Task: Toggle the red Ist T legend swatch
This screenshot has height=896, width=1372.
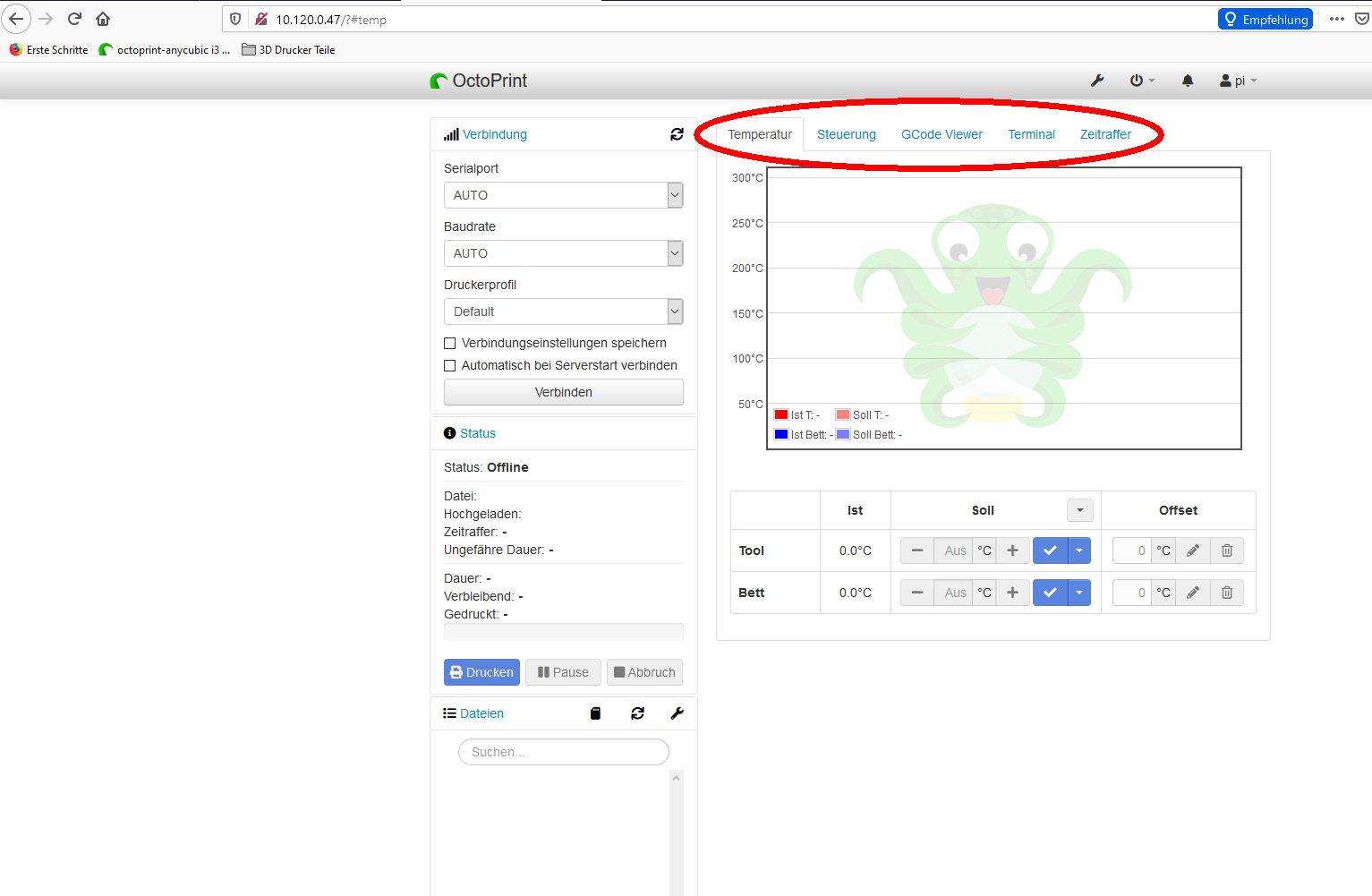Action: click(x=781, y=414)
